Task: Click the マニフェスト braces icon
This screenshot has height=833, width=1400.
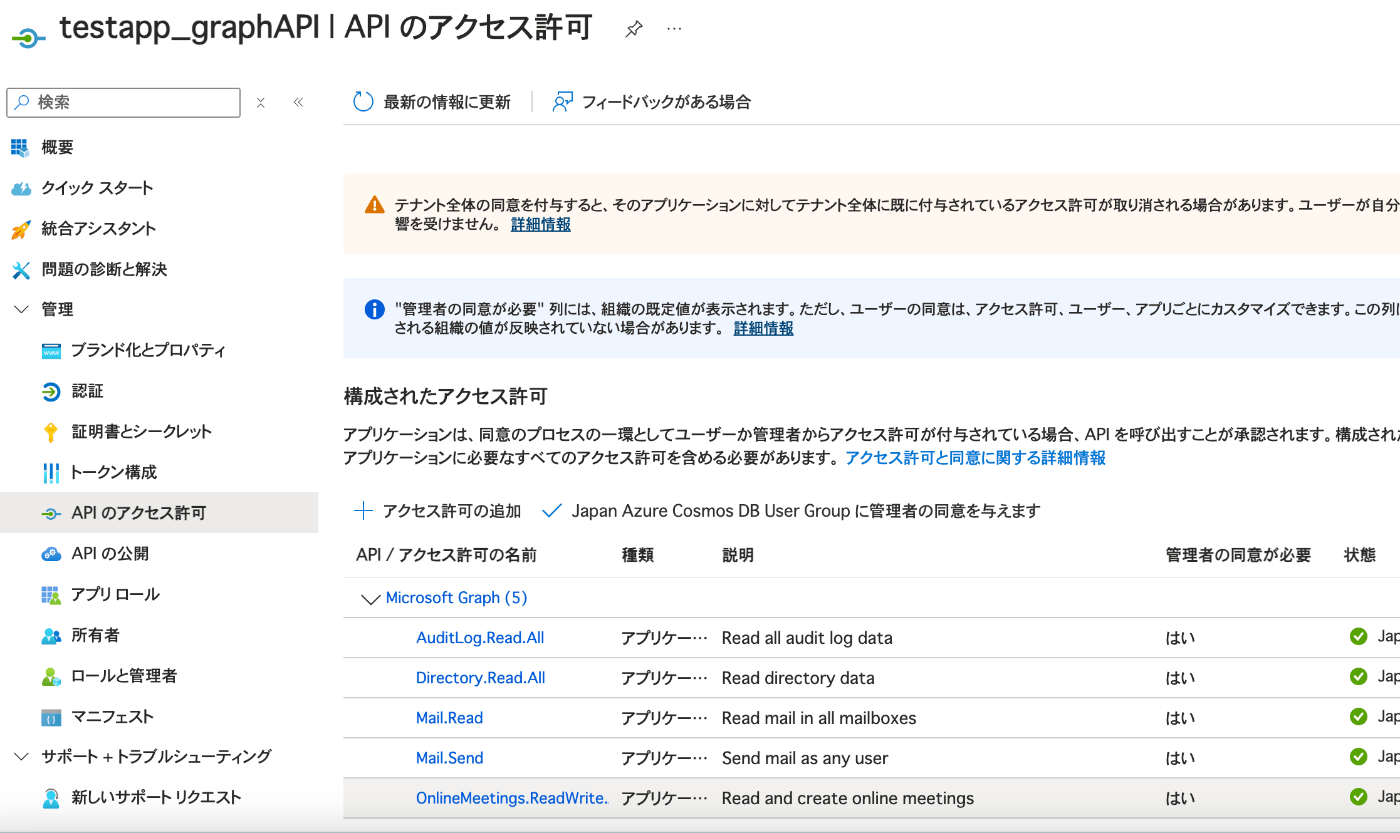Action: tap(51, 717)
